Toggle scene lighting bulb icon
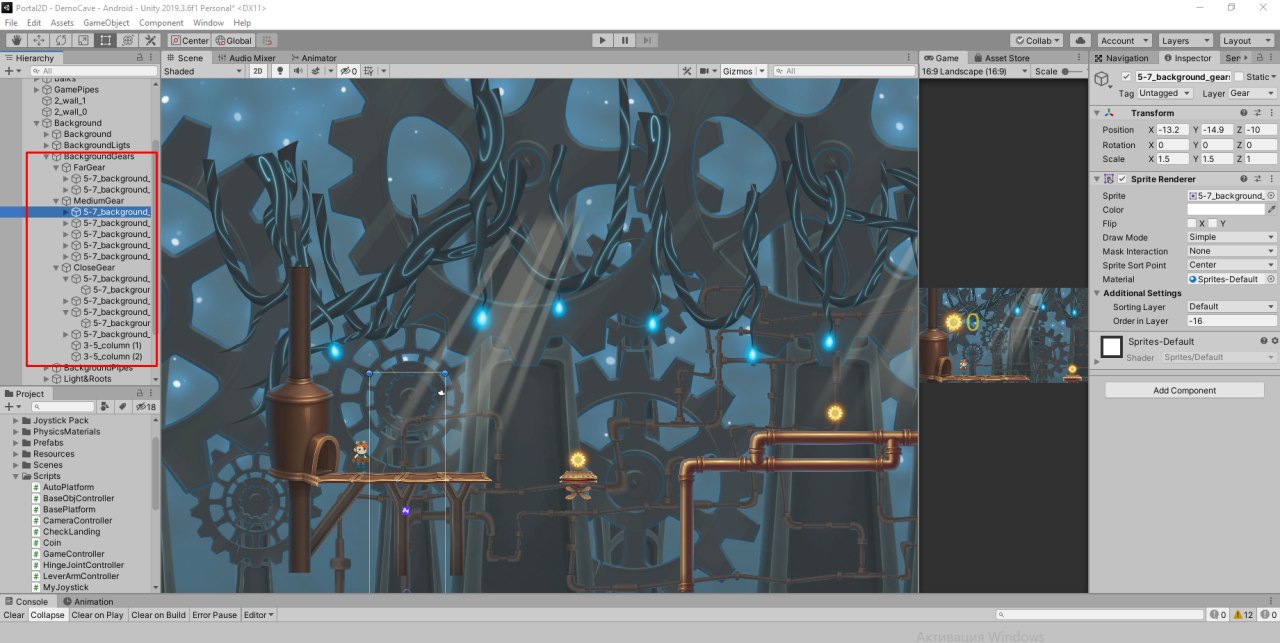 [280, 72]
